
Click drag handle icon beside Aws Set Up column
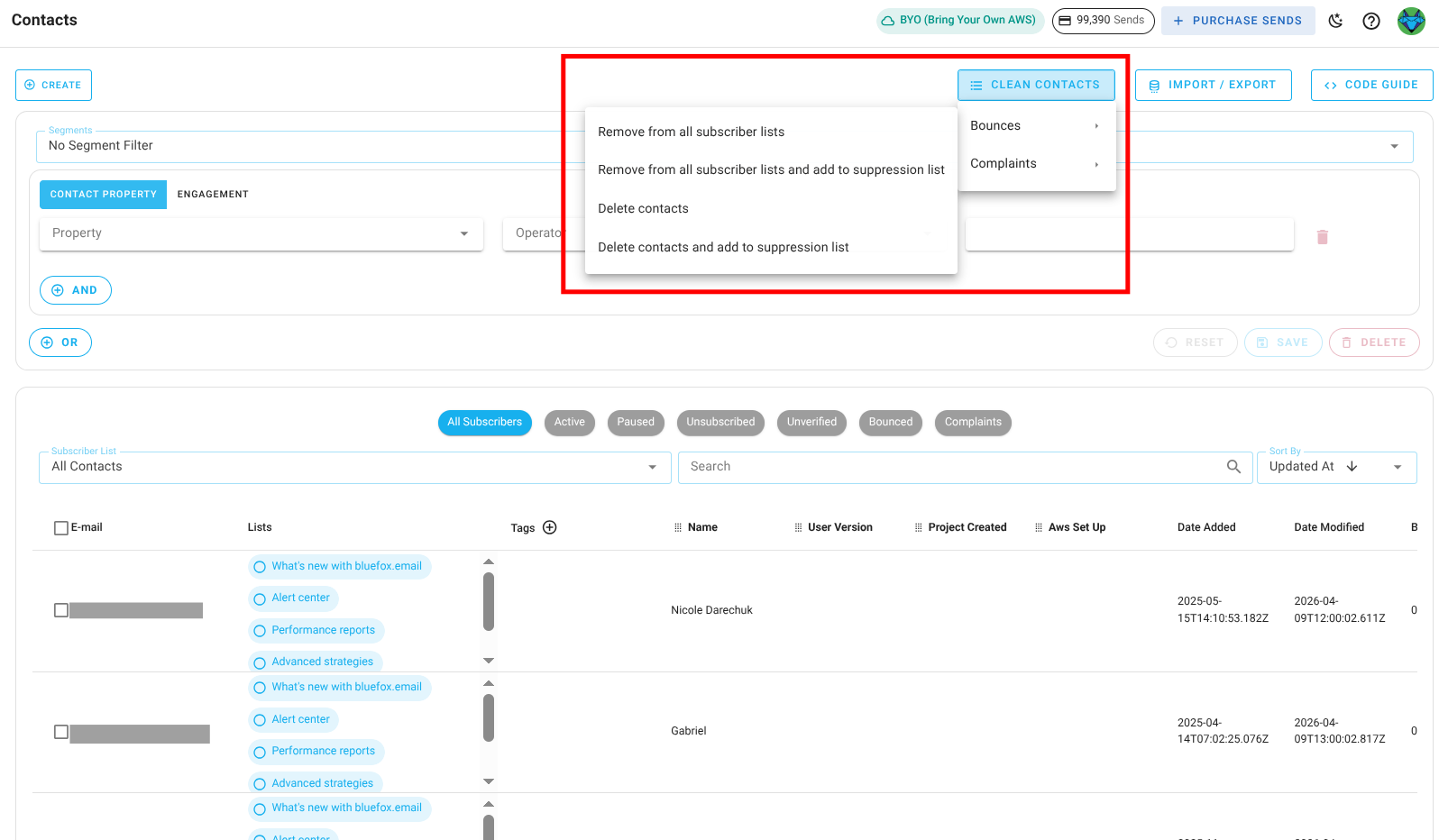(x=1039, y=527)
